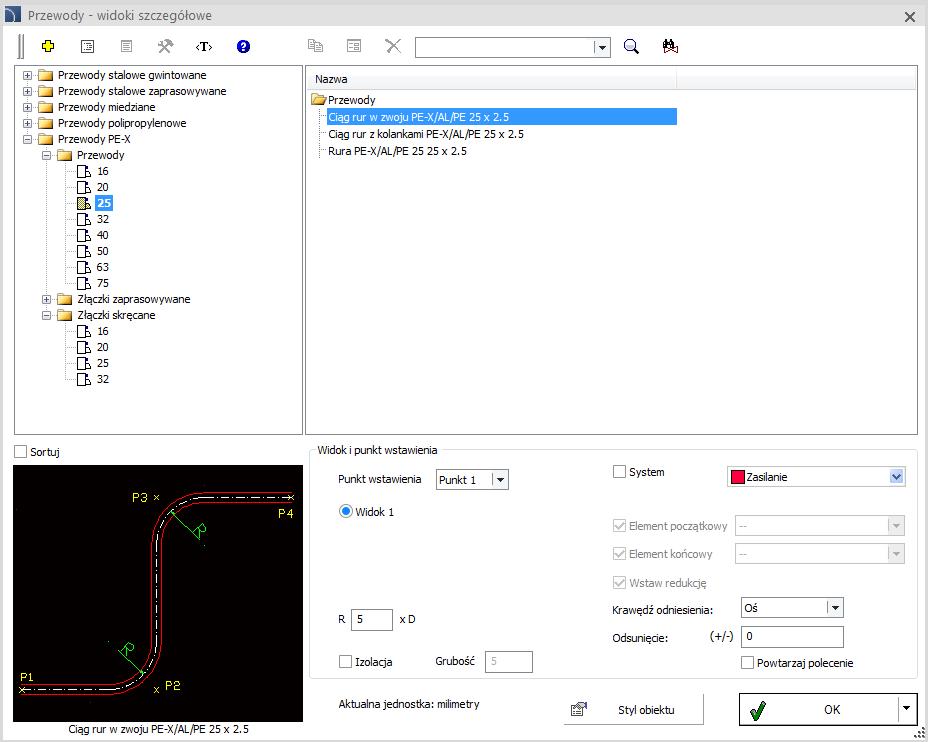Select size 40 in the tree
The width and height of the screenshot is (928, 742).
coord(102,235)
